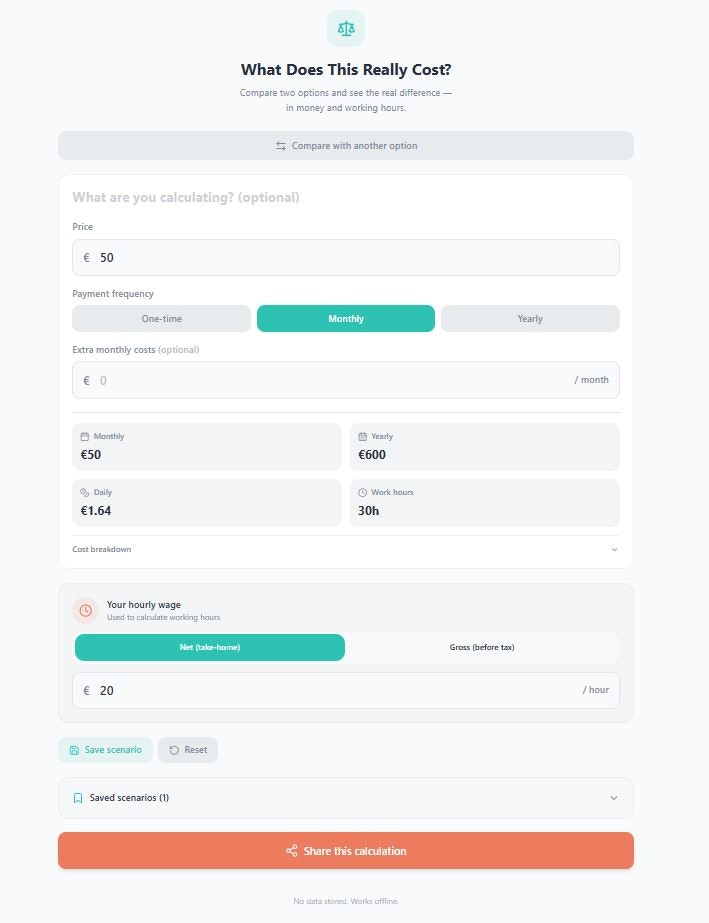Click the red clock icon beside Your hourly wage
Viewport: 709px width, 923px height.
[x=86, y=609]
